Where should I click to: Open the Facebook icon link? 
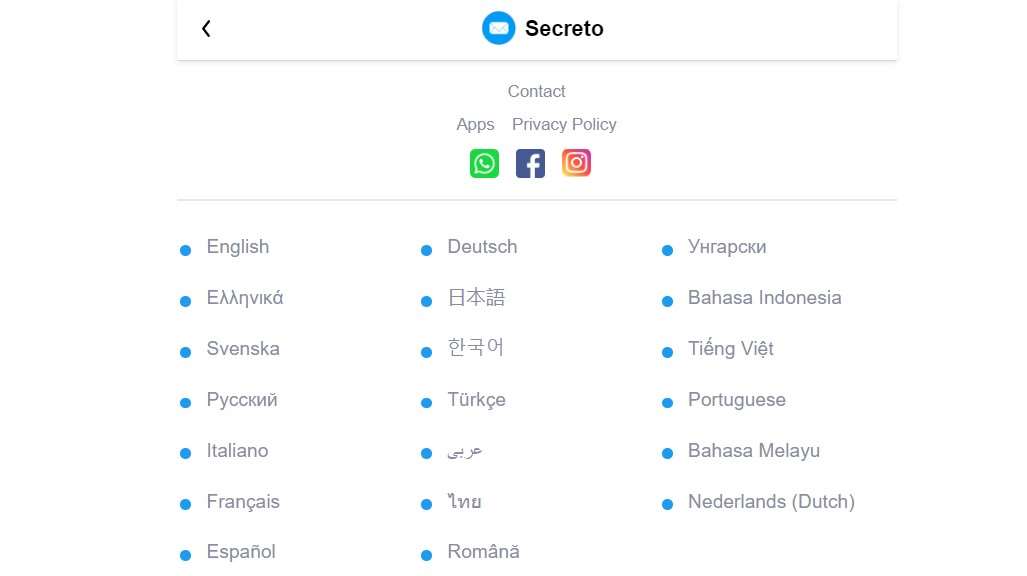(x=530, y=163)
